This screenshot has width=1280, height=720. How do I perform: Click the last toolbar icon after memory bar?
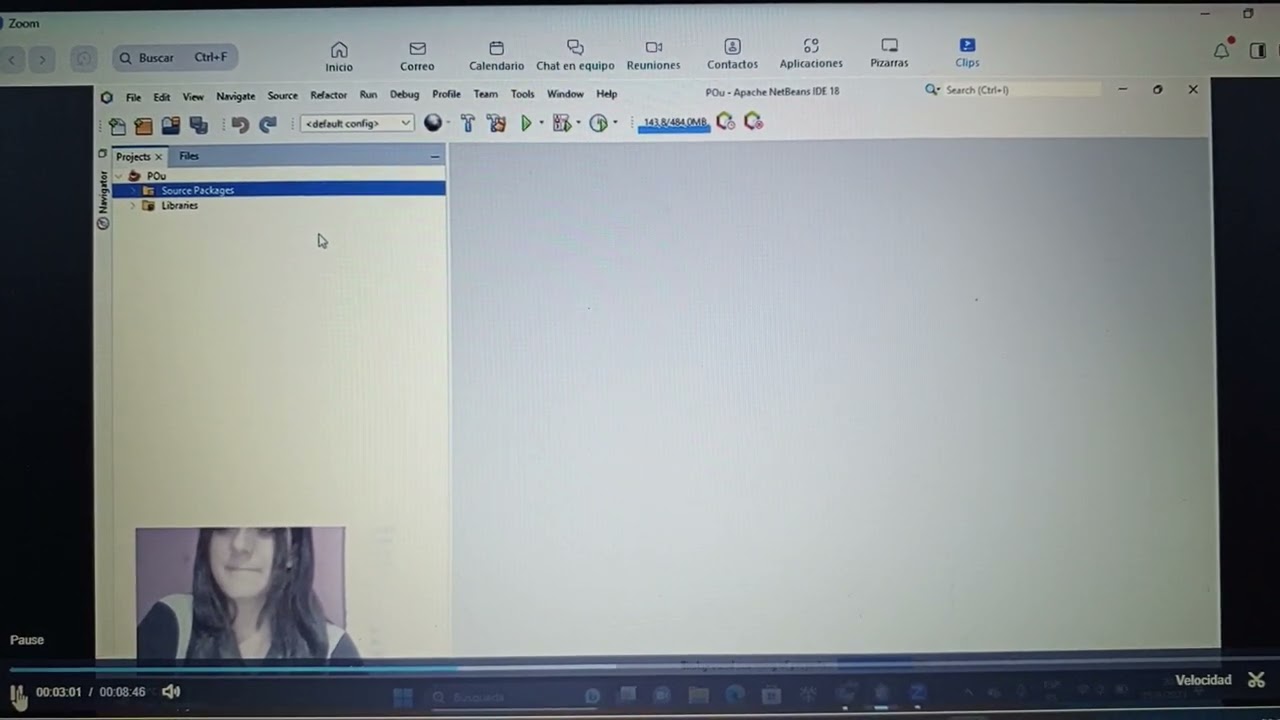point(754,122)
